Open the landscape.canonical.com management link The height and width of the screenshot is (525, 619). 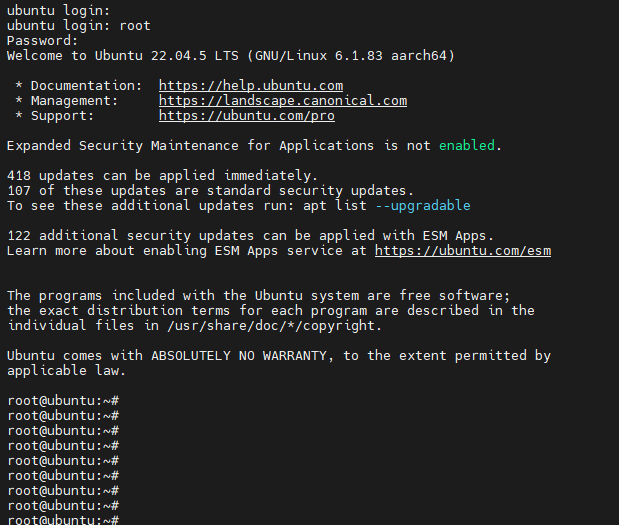pos(282,101)
